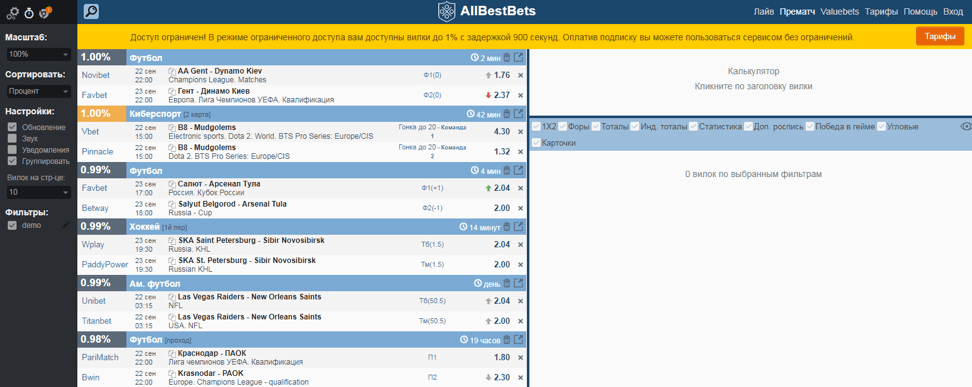Copy event name Краснодар - ПАОК
The width and height of the screenshot is (972, 387).
tap(172, 354)
